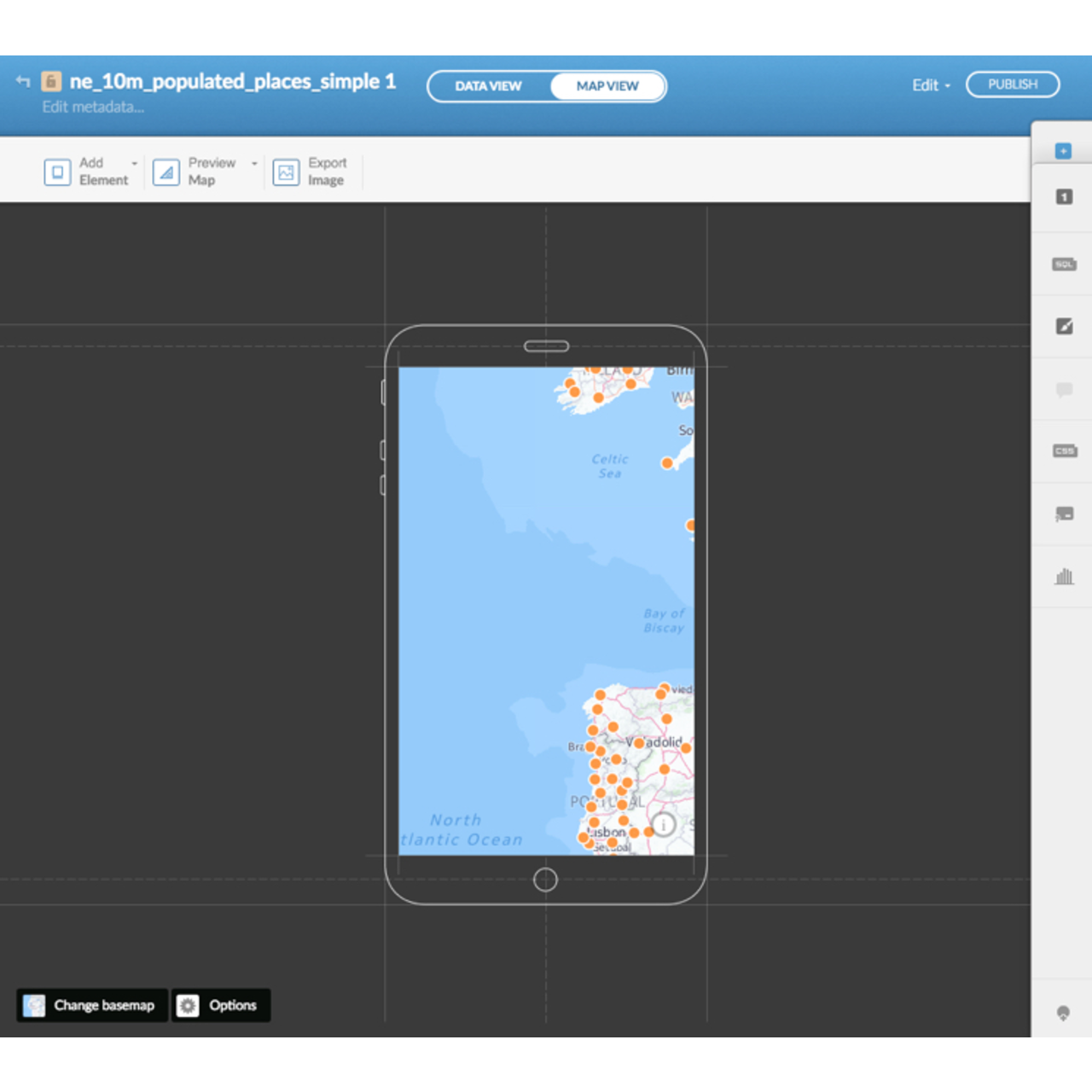The width and height of the screenshot is (1092, 1092).
Task: Expand the Add Element dropdown arrow
Action: point(133,163)
